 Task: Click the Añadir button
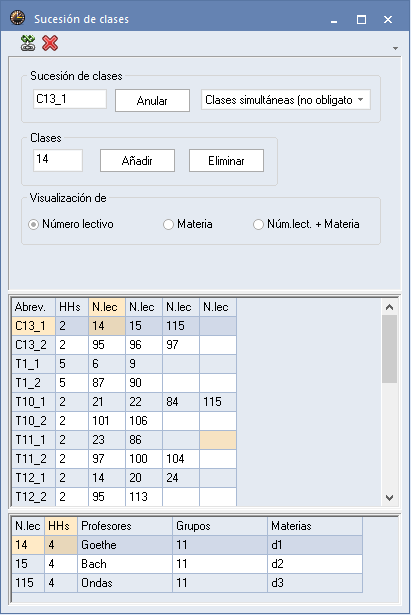coord(137,160)
